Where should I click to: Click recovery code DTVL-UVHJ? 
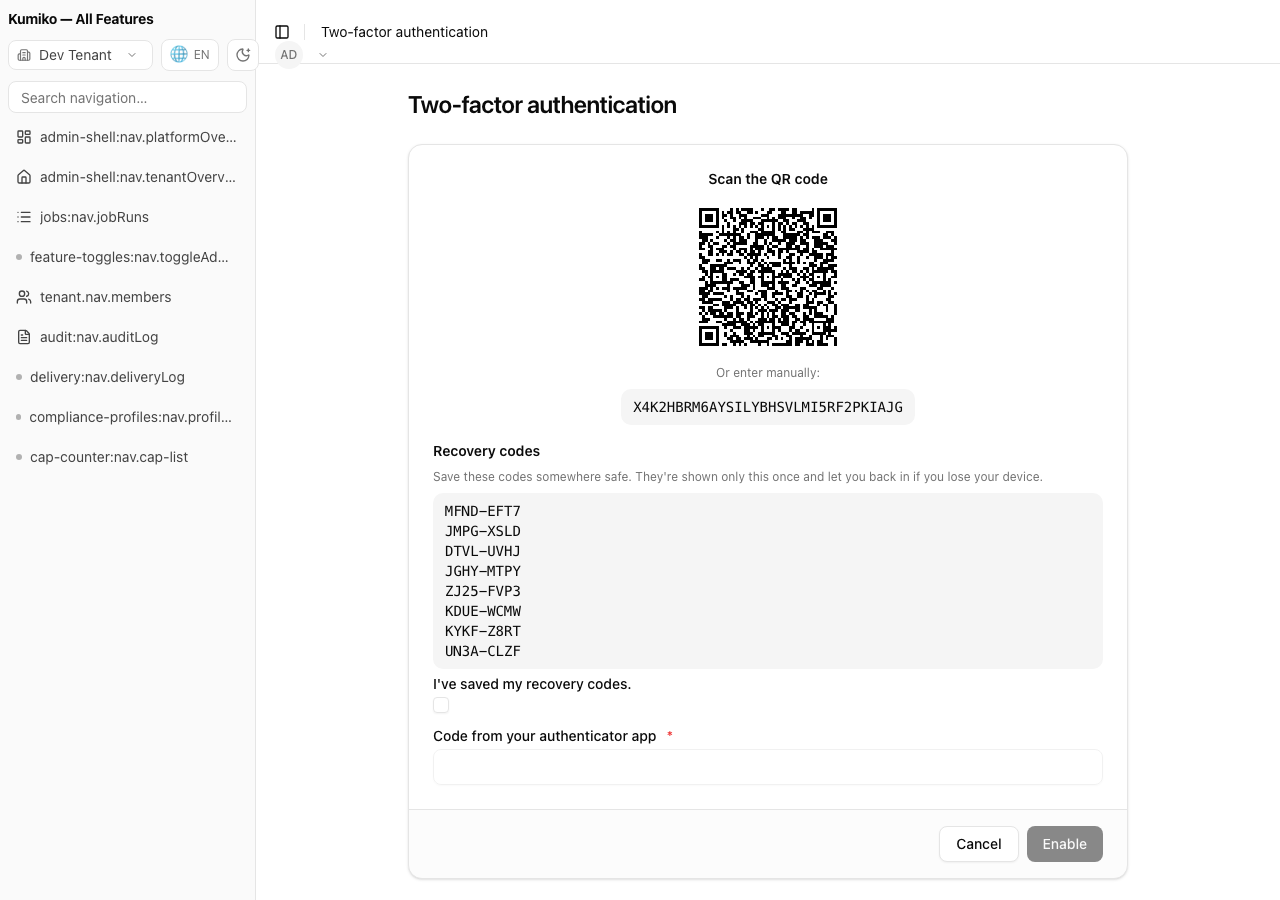coord(483,551)
